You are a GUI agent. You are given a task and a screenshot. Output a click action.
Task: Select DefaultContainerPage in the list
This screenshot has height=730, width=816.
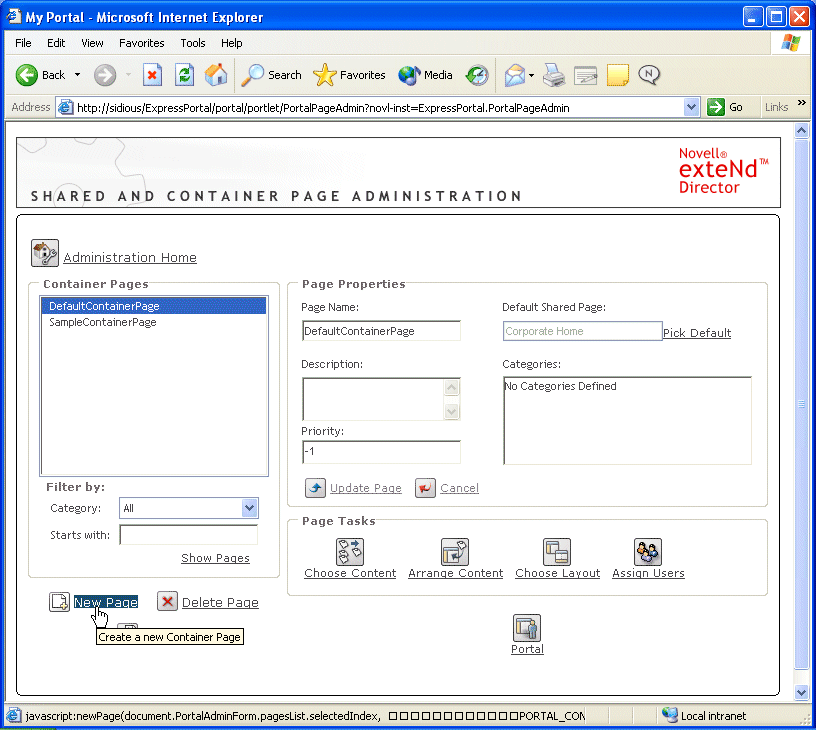154,306
